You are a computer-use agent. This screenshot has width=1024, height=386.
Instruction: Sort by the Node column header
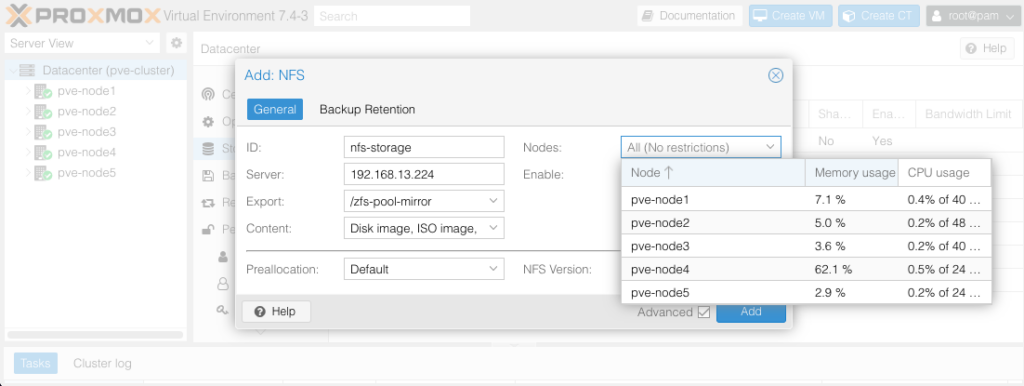point(713,173)
